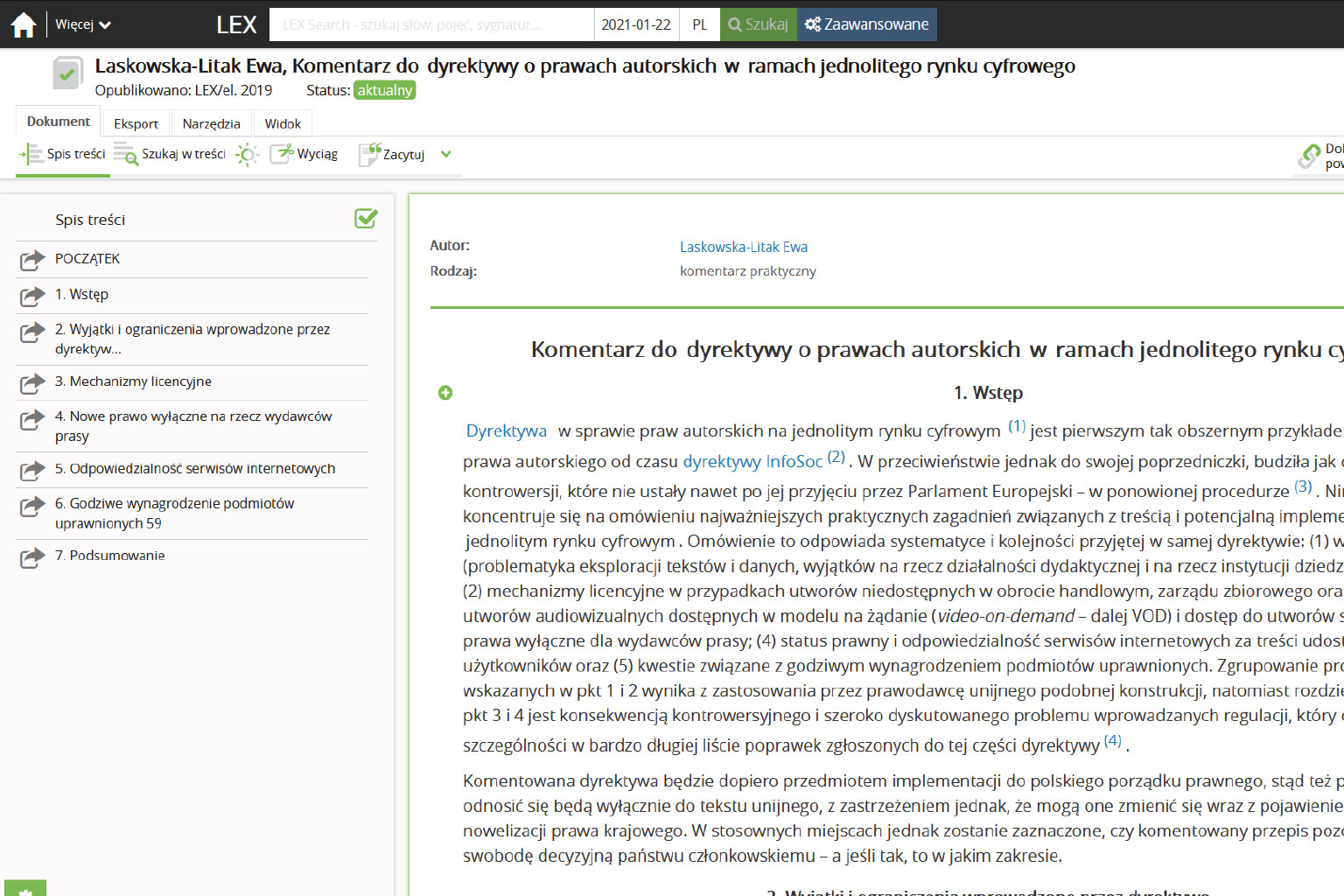Click the Wyciąg extract icon

coord(282,154)
